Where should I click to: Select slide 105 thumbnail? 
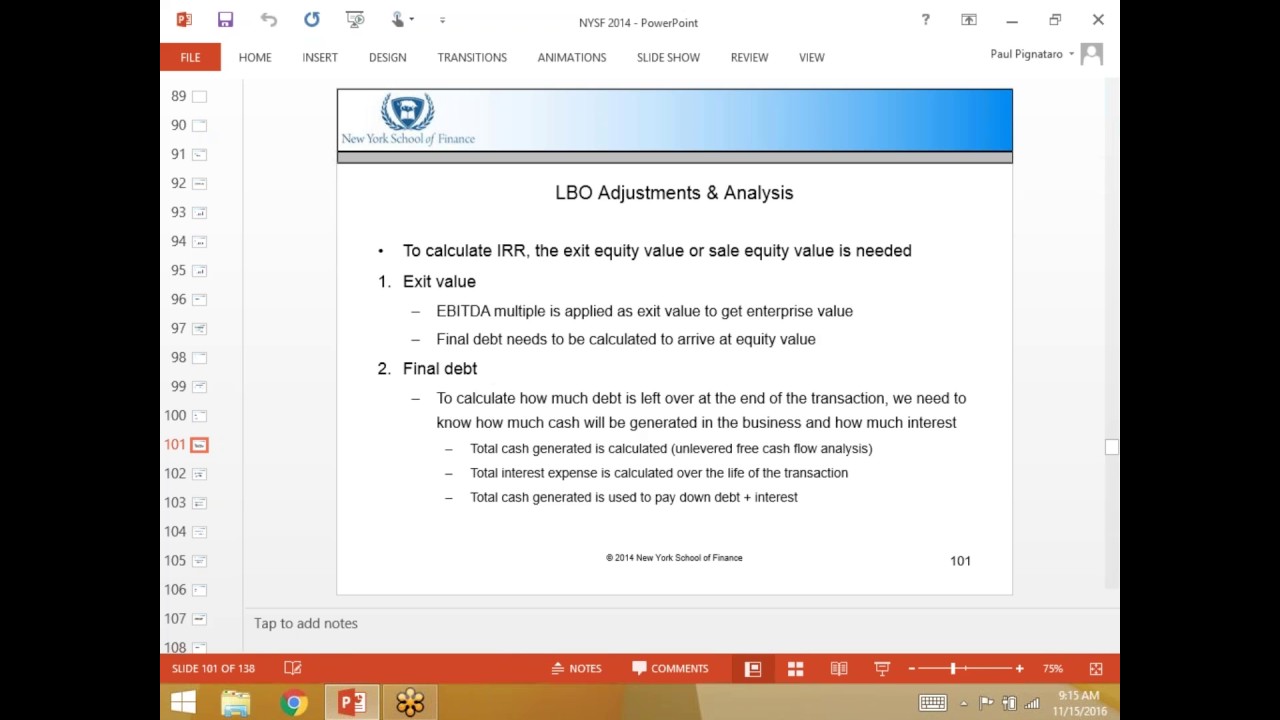pos(199,560)
